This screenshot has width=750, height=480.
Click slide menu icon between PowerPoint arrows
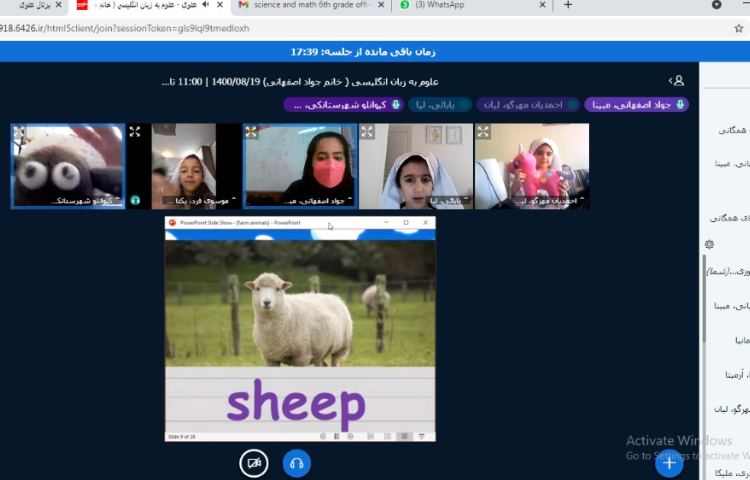coord(337,436)
